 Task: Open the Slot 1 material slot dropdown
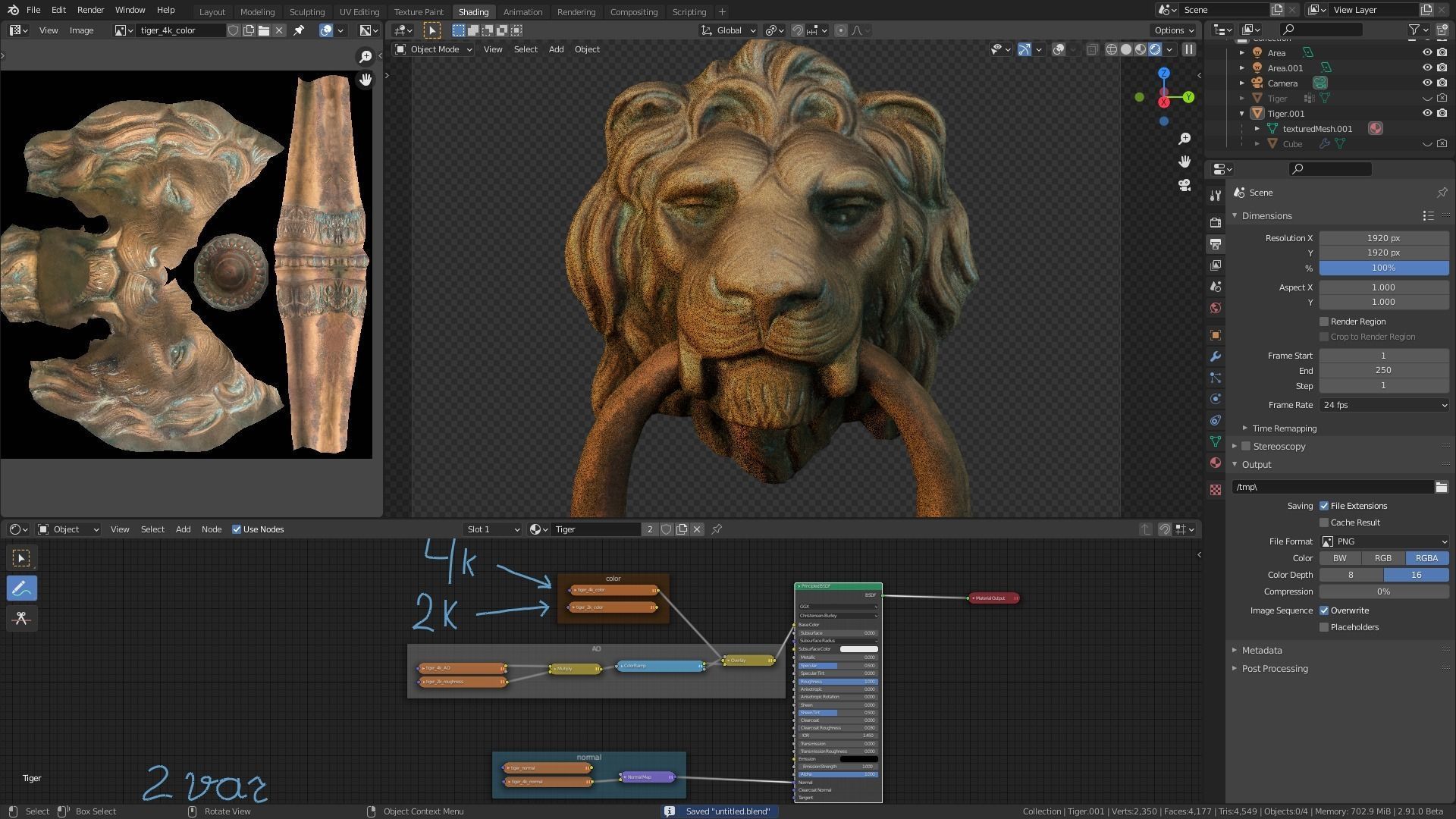492,529
